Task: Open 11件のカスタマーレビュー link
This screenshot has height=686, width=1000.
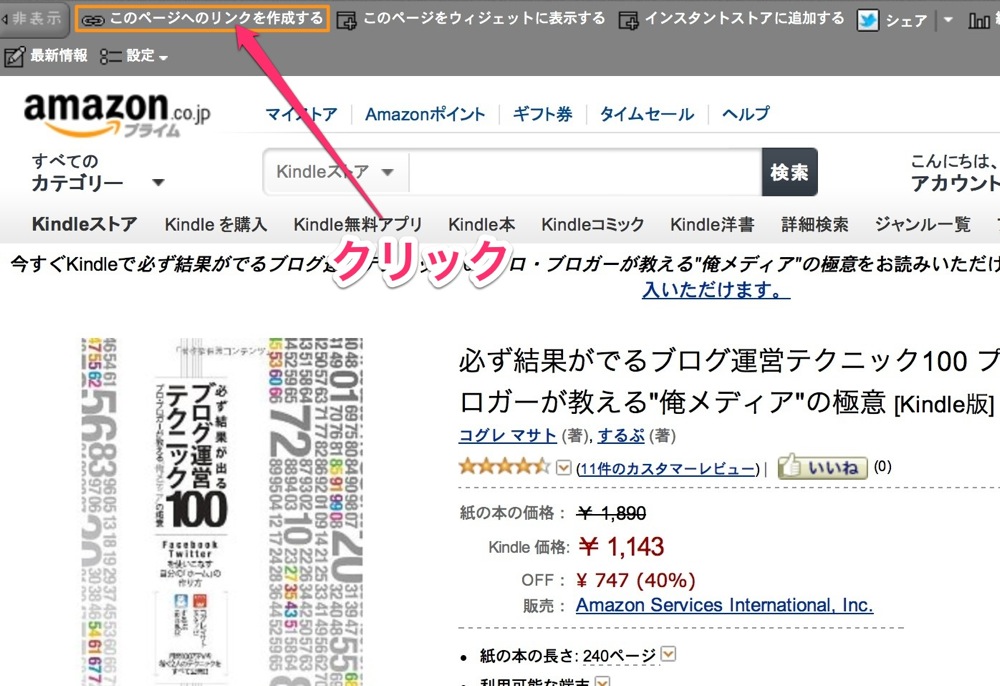Action: pyautogui.click(x=668, y=469)
